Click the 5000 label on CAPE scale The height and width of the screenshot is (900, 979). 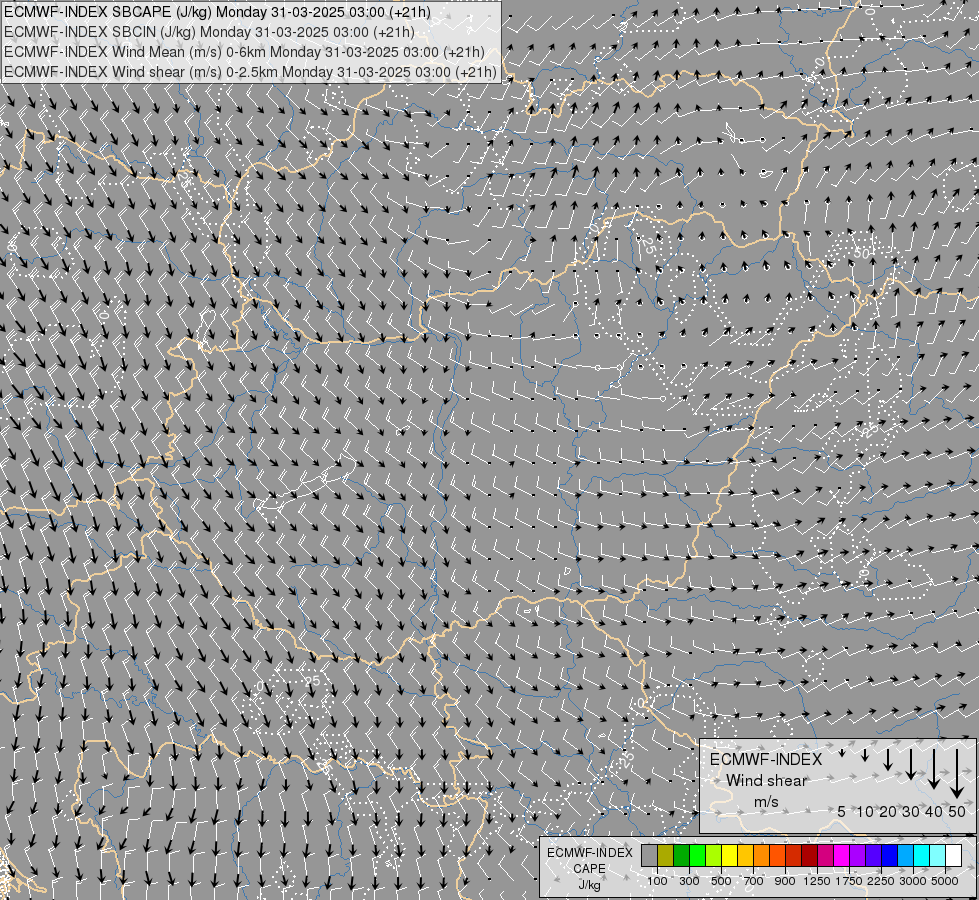945,881
